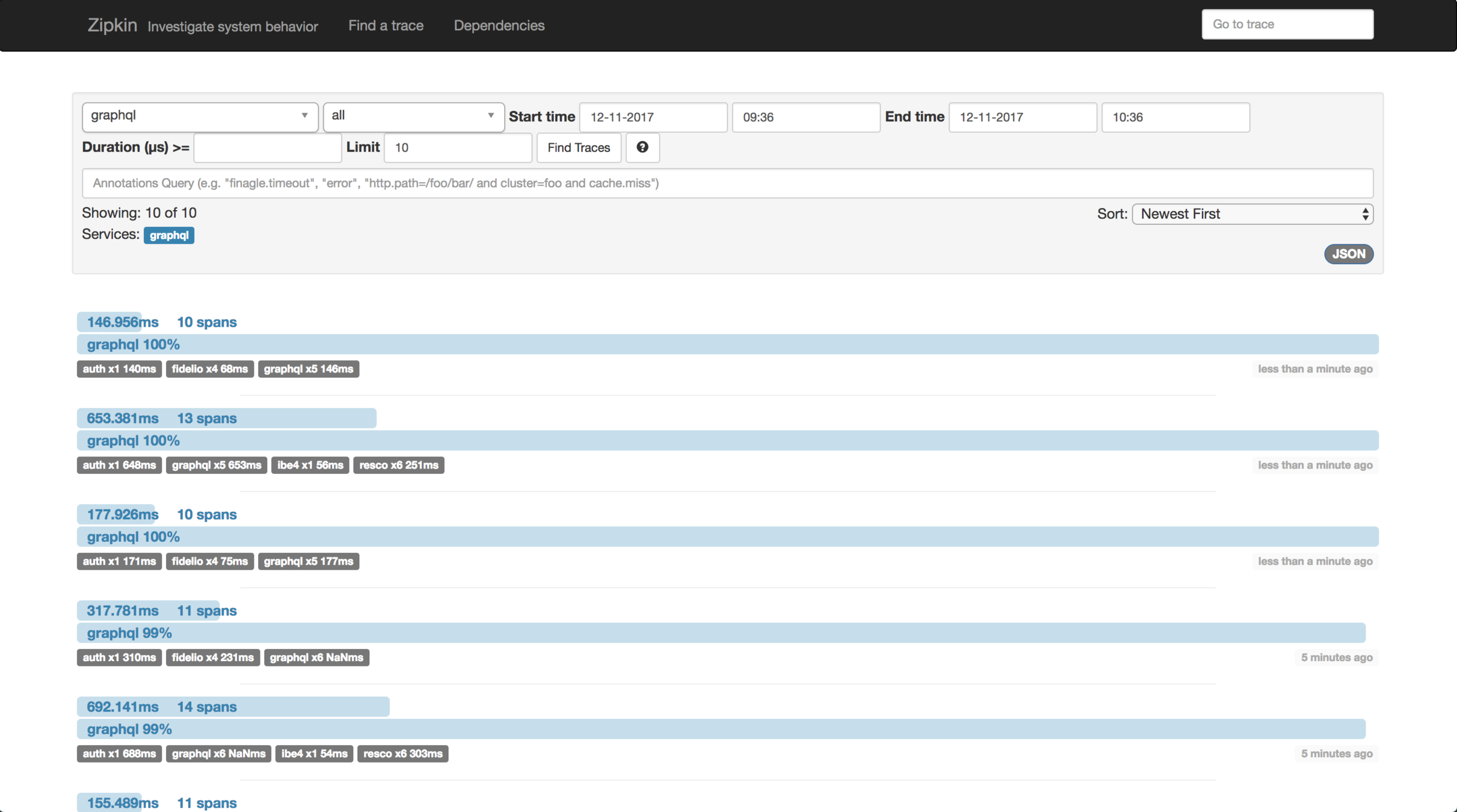Click the graphql service tag badge

coord(168,235)
